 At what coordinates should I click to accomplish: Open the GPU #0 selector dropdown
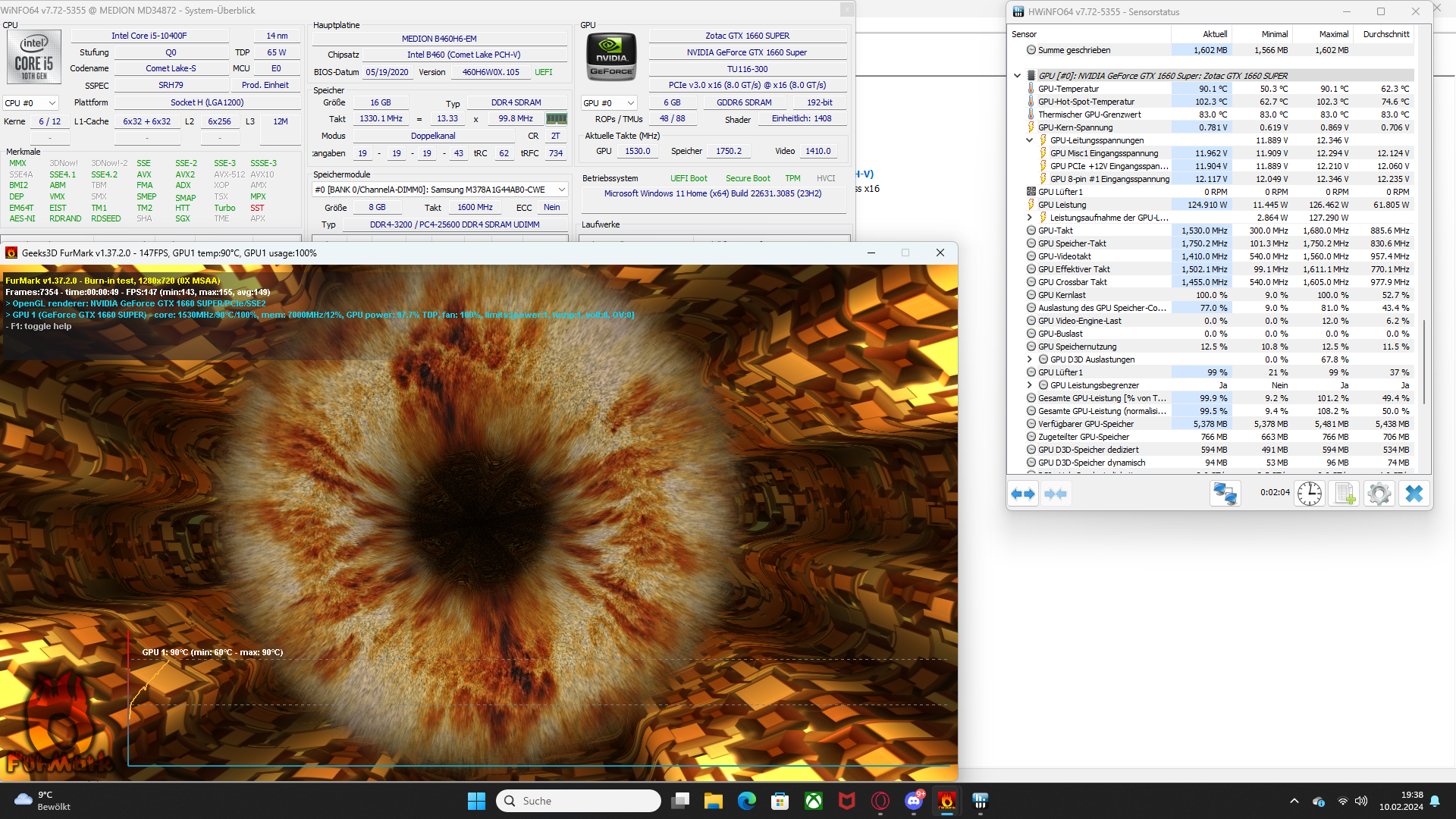[609, 103]
